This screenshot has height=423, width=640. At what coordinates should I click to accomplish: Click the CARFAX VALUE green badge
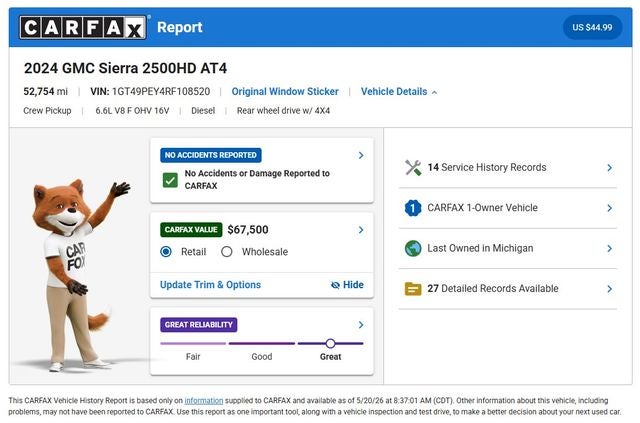(x=191, y=229)
